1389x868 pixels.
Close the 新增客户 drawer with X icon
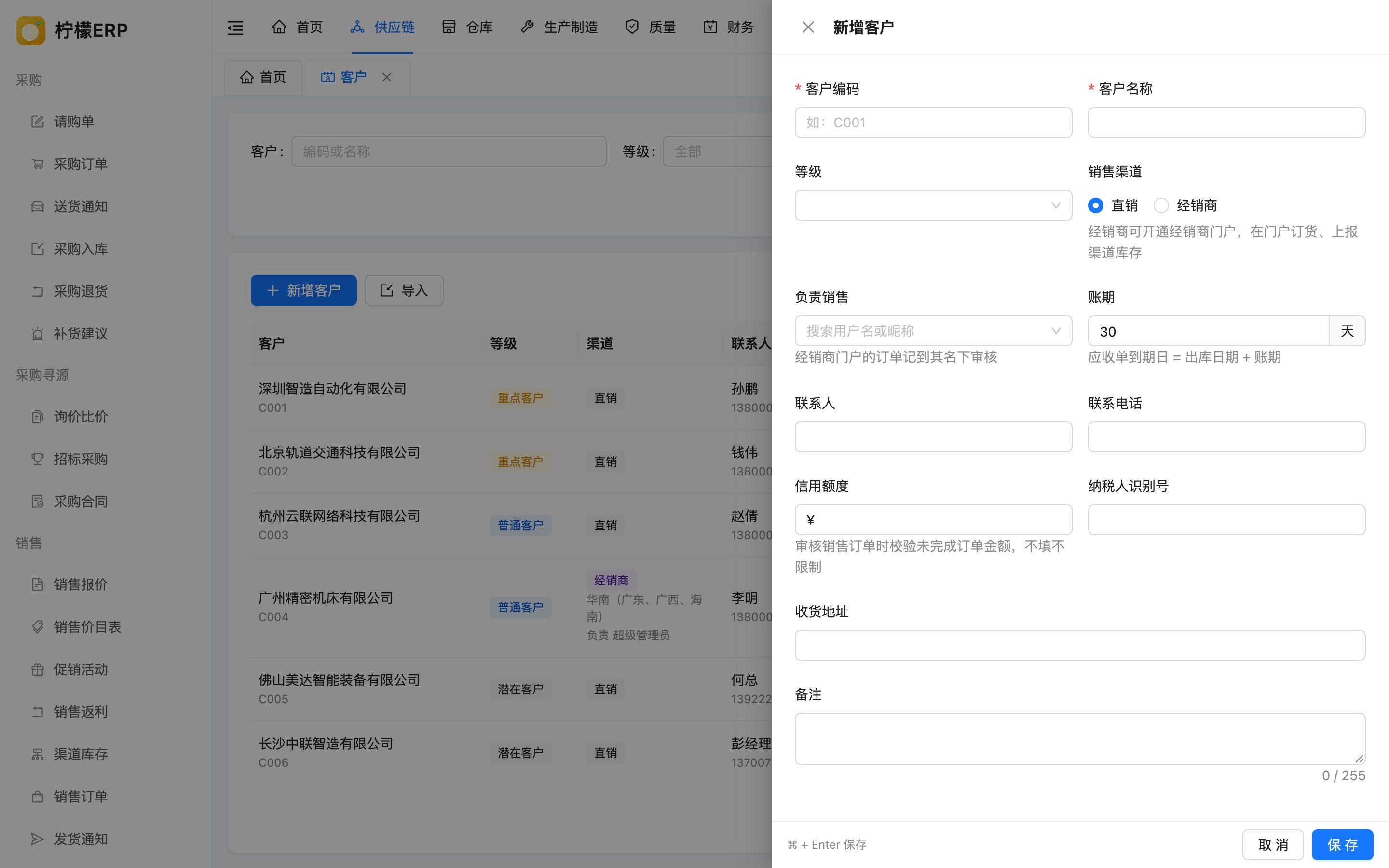[807, 27]
